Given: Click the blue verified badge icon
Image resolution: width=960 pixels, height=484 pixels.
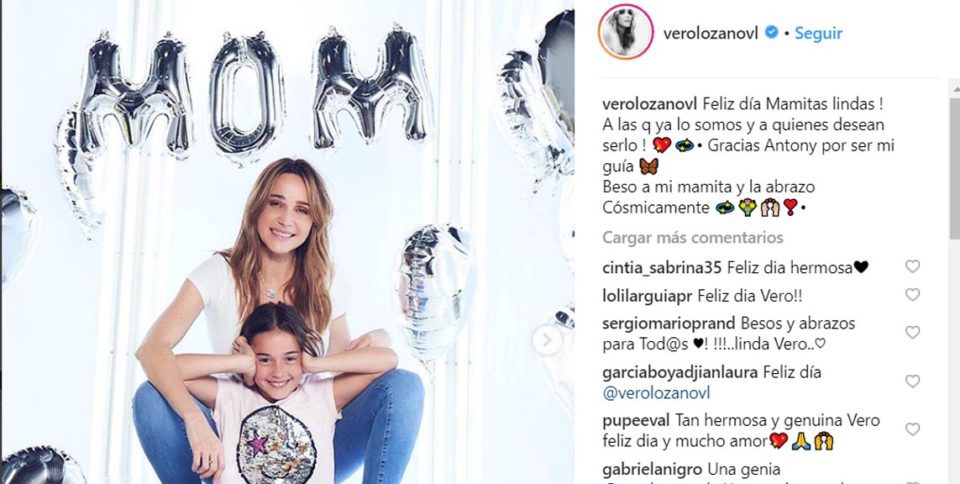Looking at the screenshot, I should [x=771, y=32].
